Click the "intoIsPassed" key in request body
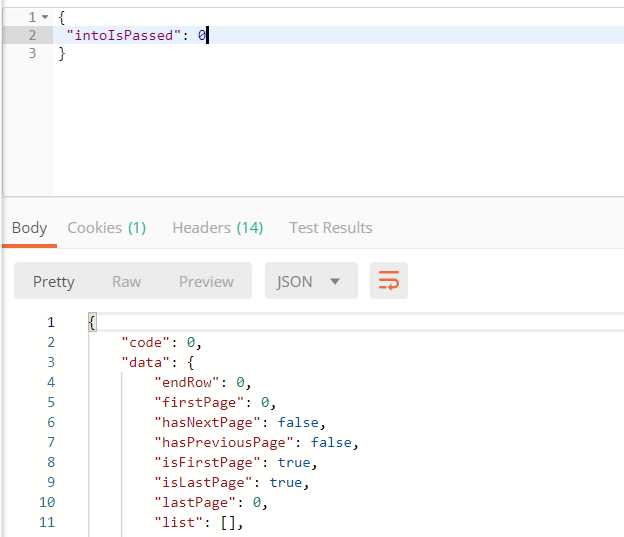This screenshot has height=537, width=624. coord(124,35)
